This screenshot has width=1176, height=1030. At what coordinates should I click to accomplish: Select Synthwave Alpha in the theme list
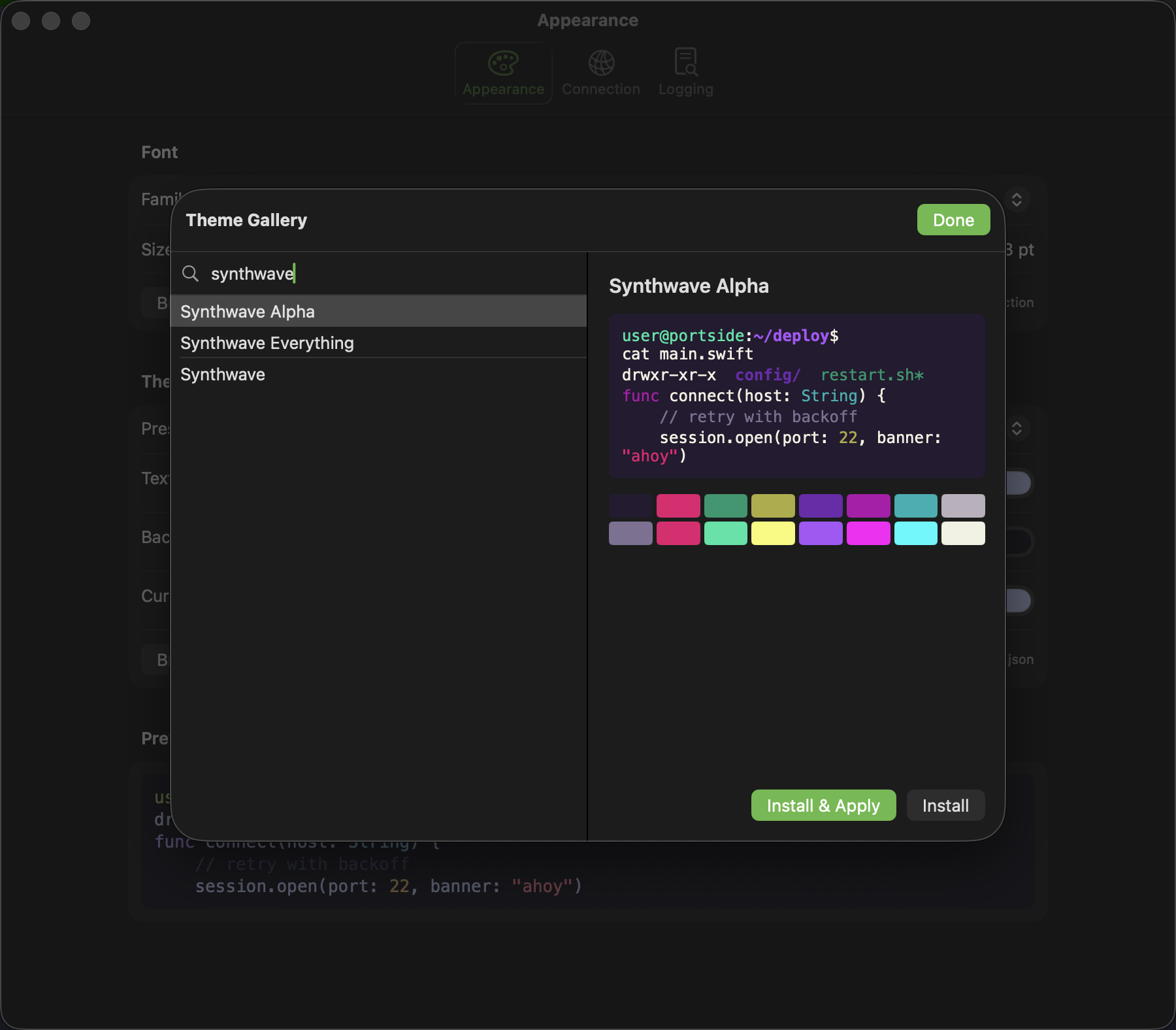[379, 311]
